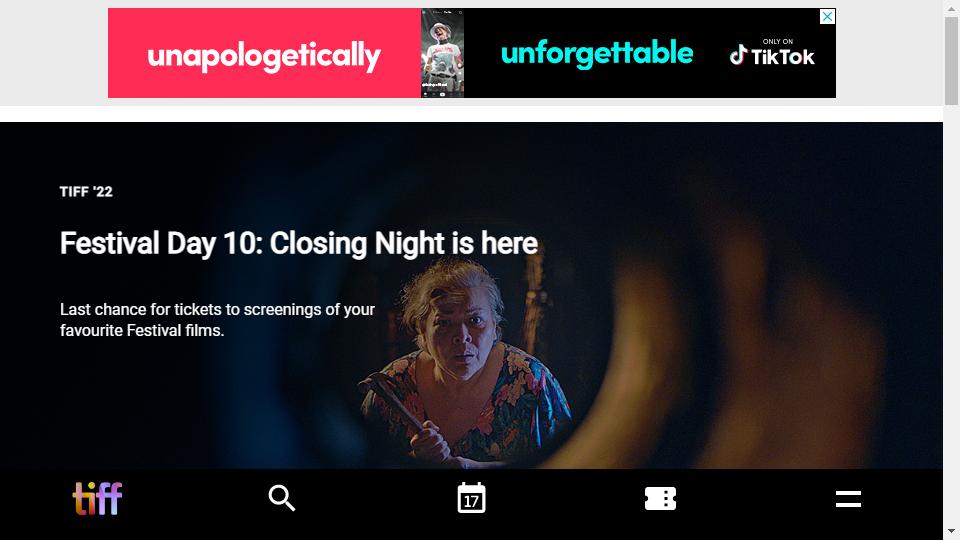This screenshot has height=540, width=960.
Task: Click the empty scrollbar track below thumb
Action: coord(951,314)
